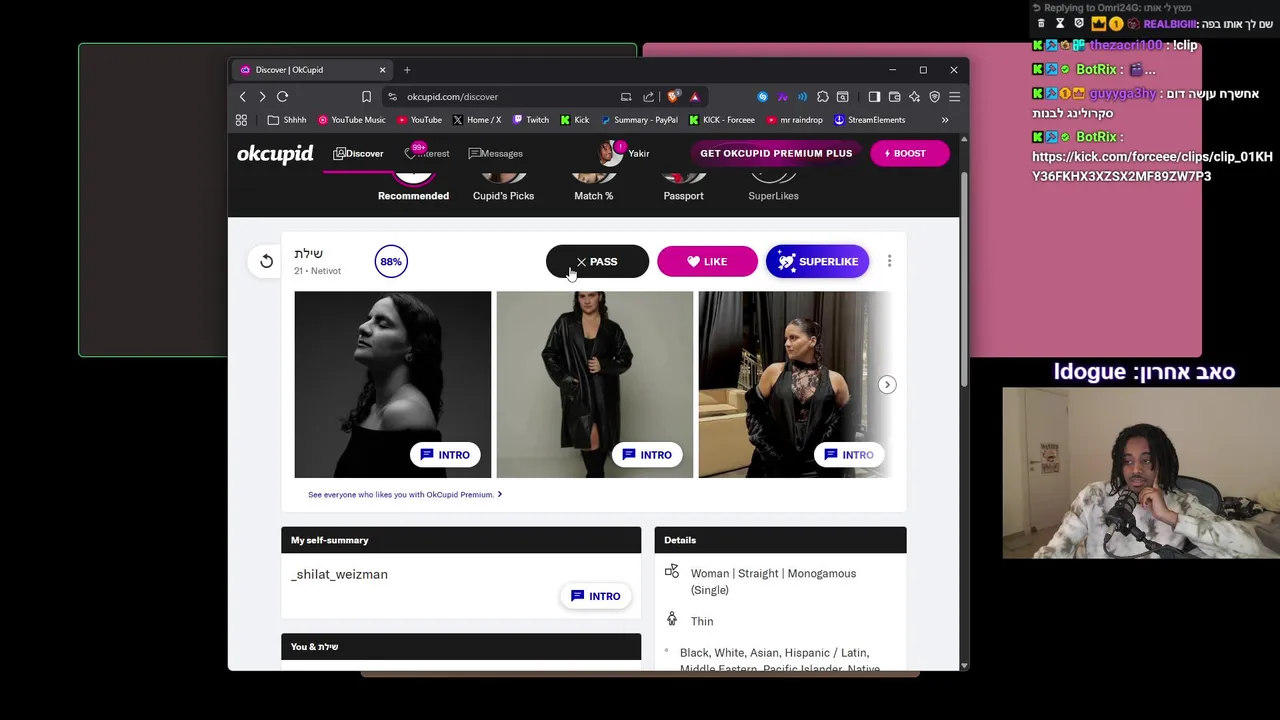Screen dimensions: 1280x720
Task: Click Get OkCupid Premium Plus
Action: (776, 153)
